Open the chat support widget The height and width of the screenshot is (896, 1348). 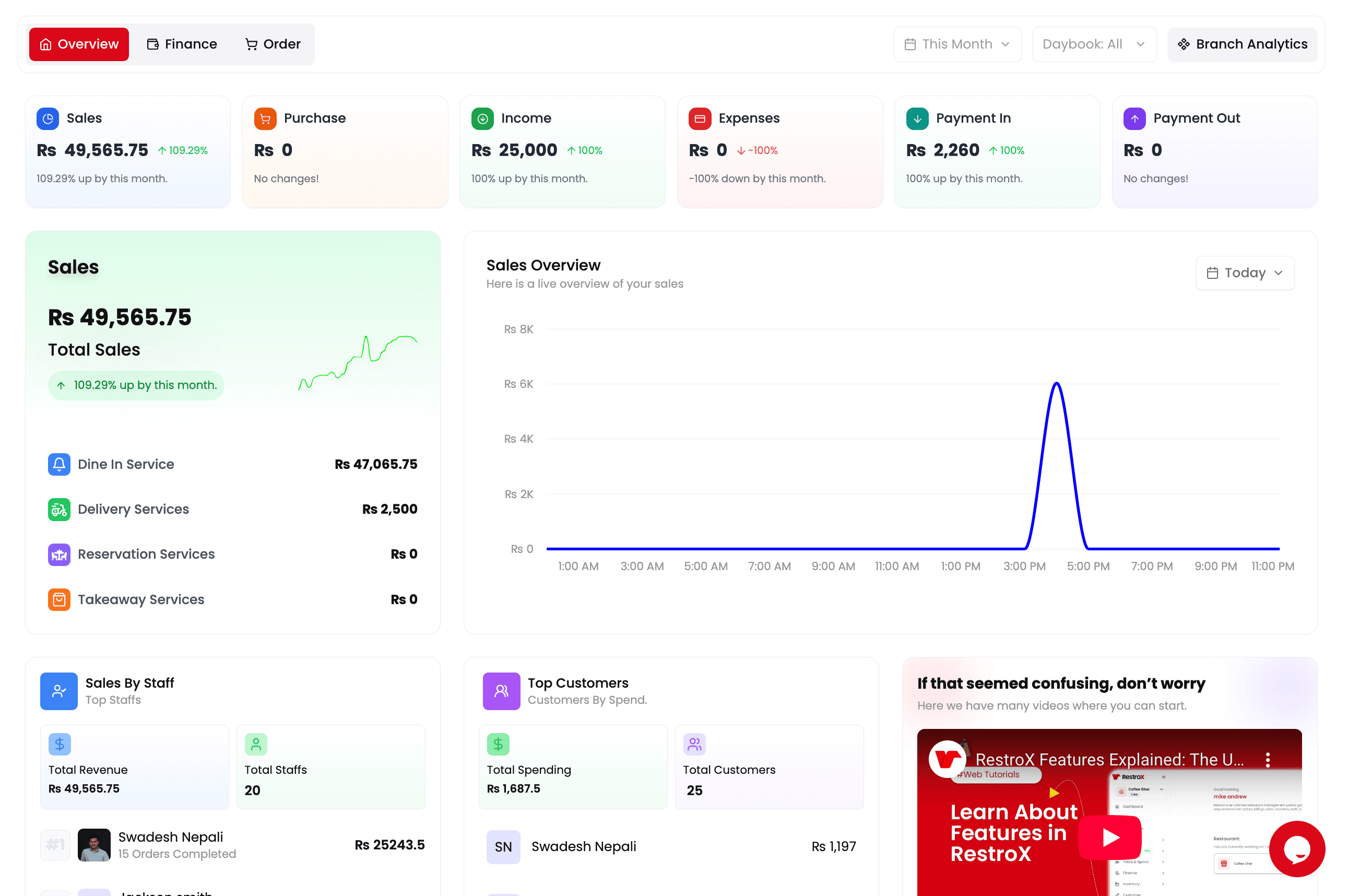[1297, 849]
